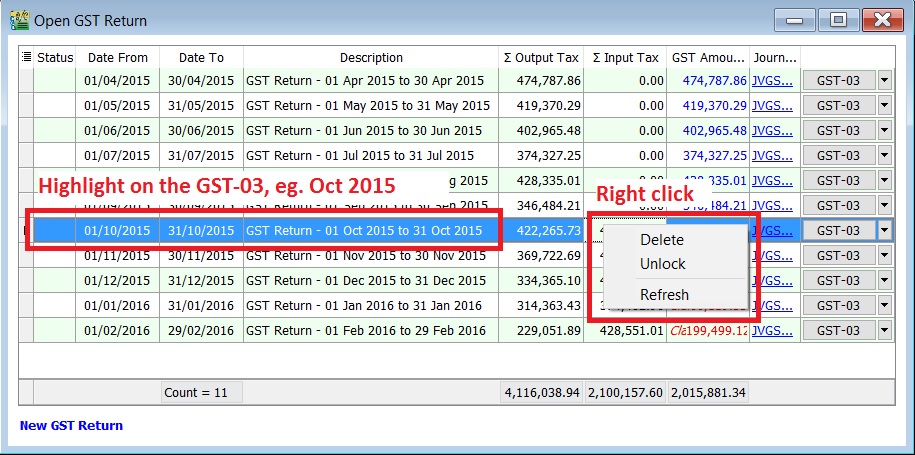Viewport: 915px width, 455px height.
Task: Expand GST-03 dropdown arrow for Jun 2015 row
Action: (x=885, y=131)
